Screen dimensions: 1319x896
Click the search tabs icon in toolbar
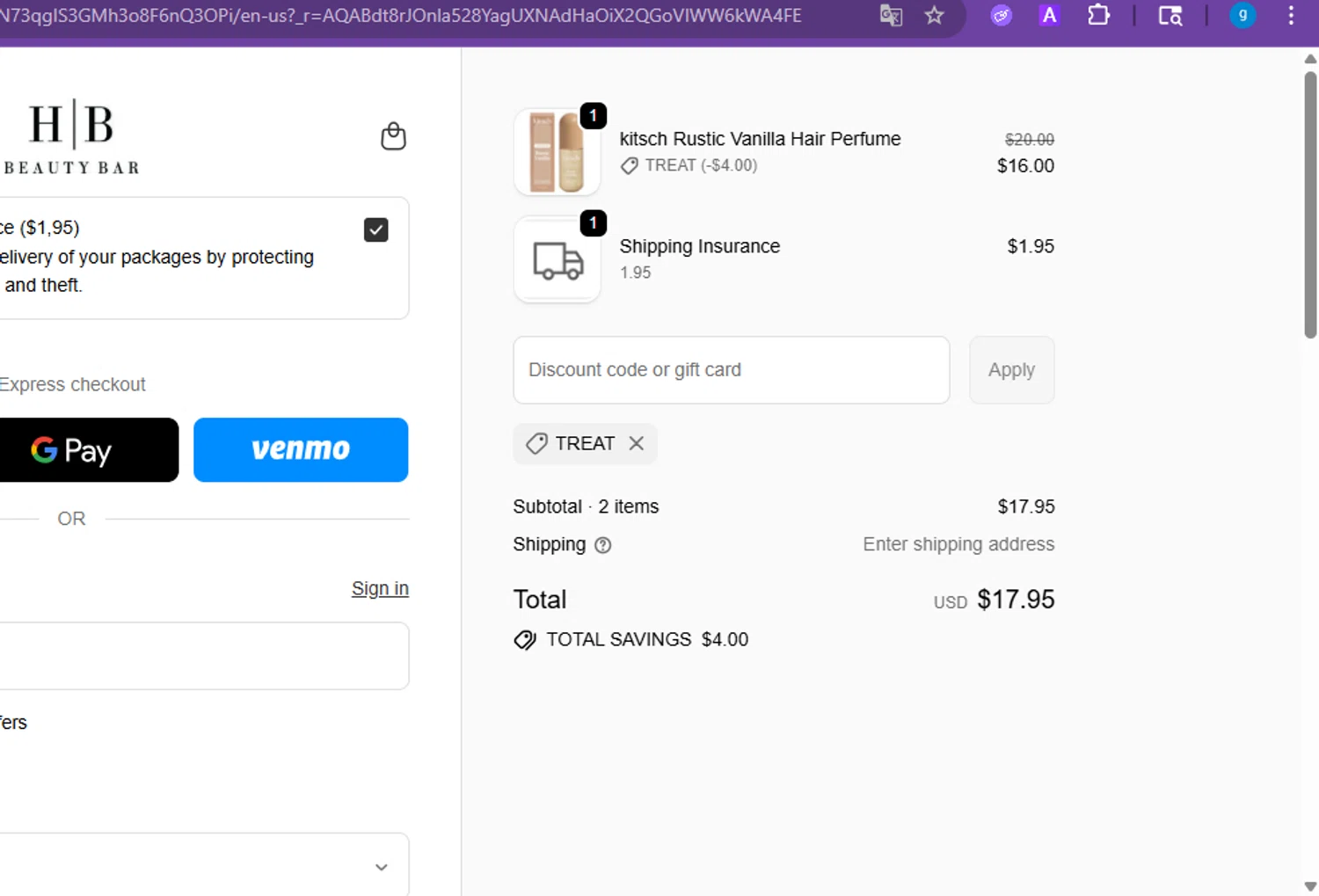pyautogui.click(x=1170, y=15)
